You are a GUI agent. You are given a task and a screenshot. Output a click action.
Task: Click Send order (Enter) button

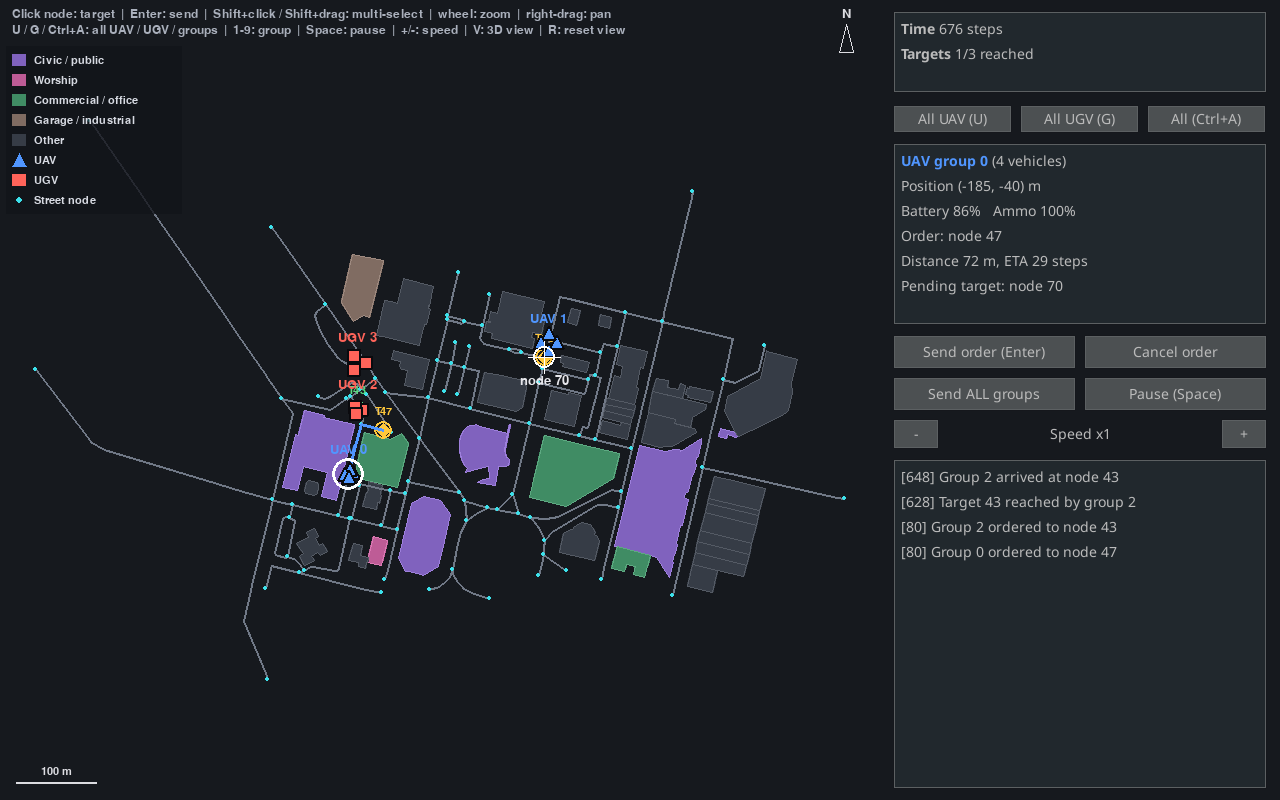tap(984, 352)
